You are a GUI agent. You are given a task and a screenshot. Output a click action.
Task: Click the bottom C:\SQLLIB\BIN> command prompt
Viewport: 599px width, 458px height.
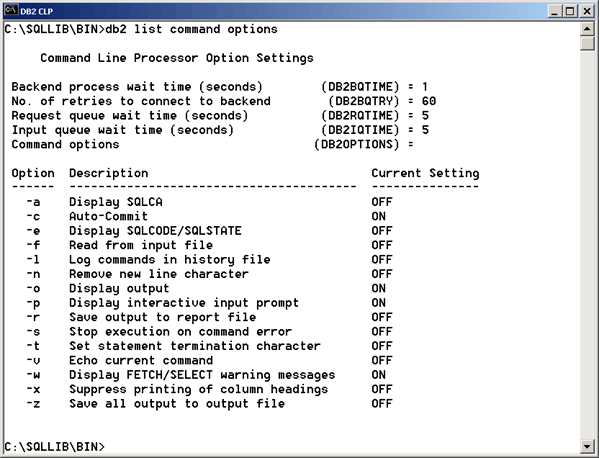[54, 446]
